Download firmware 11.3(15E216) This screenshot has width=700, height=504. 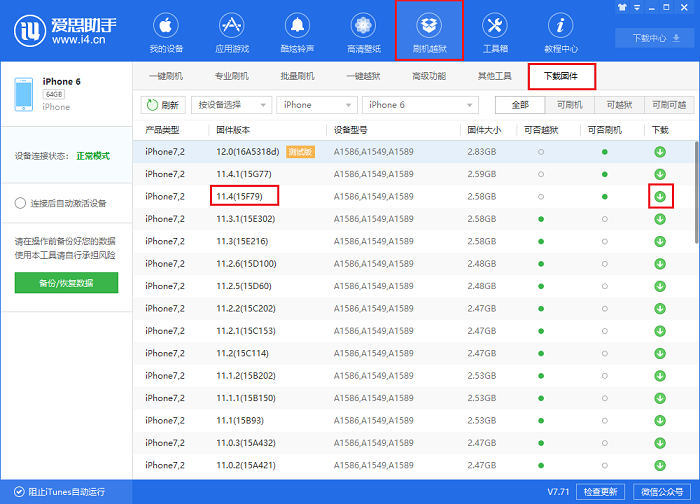coord(660,242)
